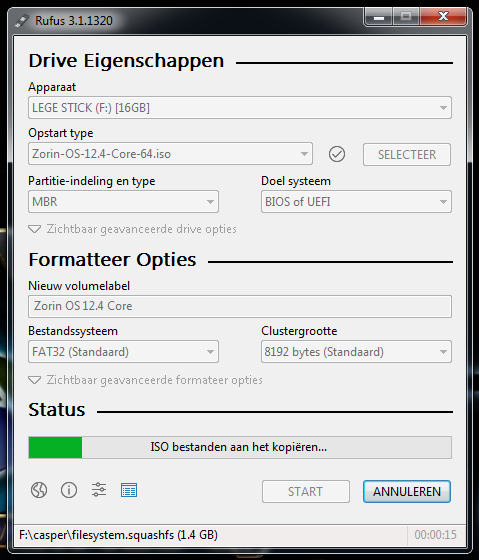Open the language selection globe icon

(x=39, y=490)
